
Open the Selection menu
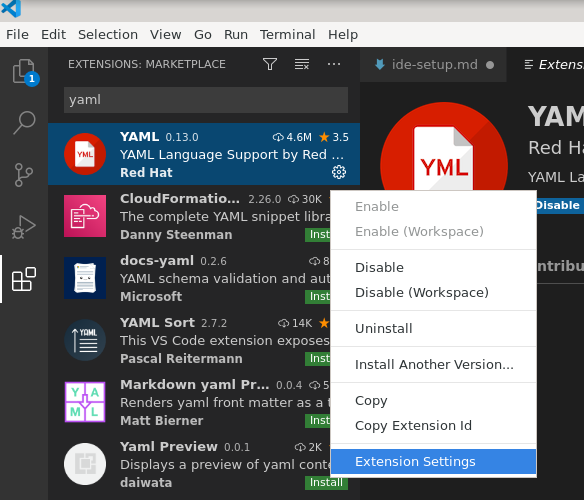(108, 35)
